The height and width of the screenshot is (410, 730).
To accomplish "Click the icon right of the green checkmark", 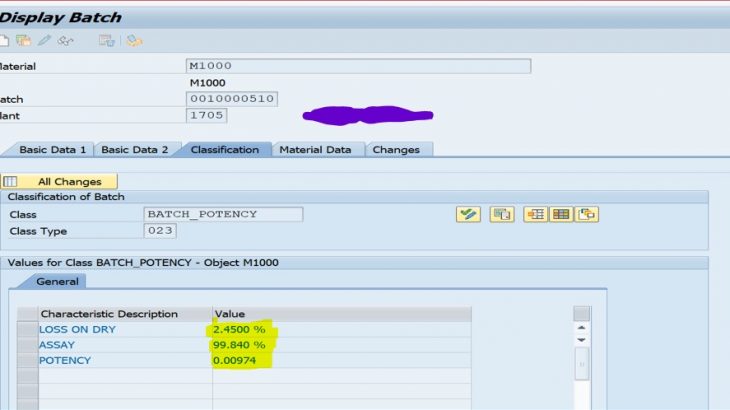I will tap(501, 214).
